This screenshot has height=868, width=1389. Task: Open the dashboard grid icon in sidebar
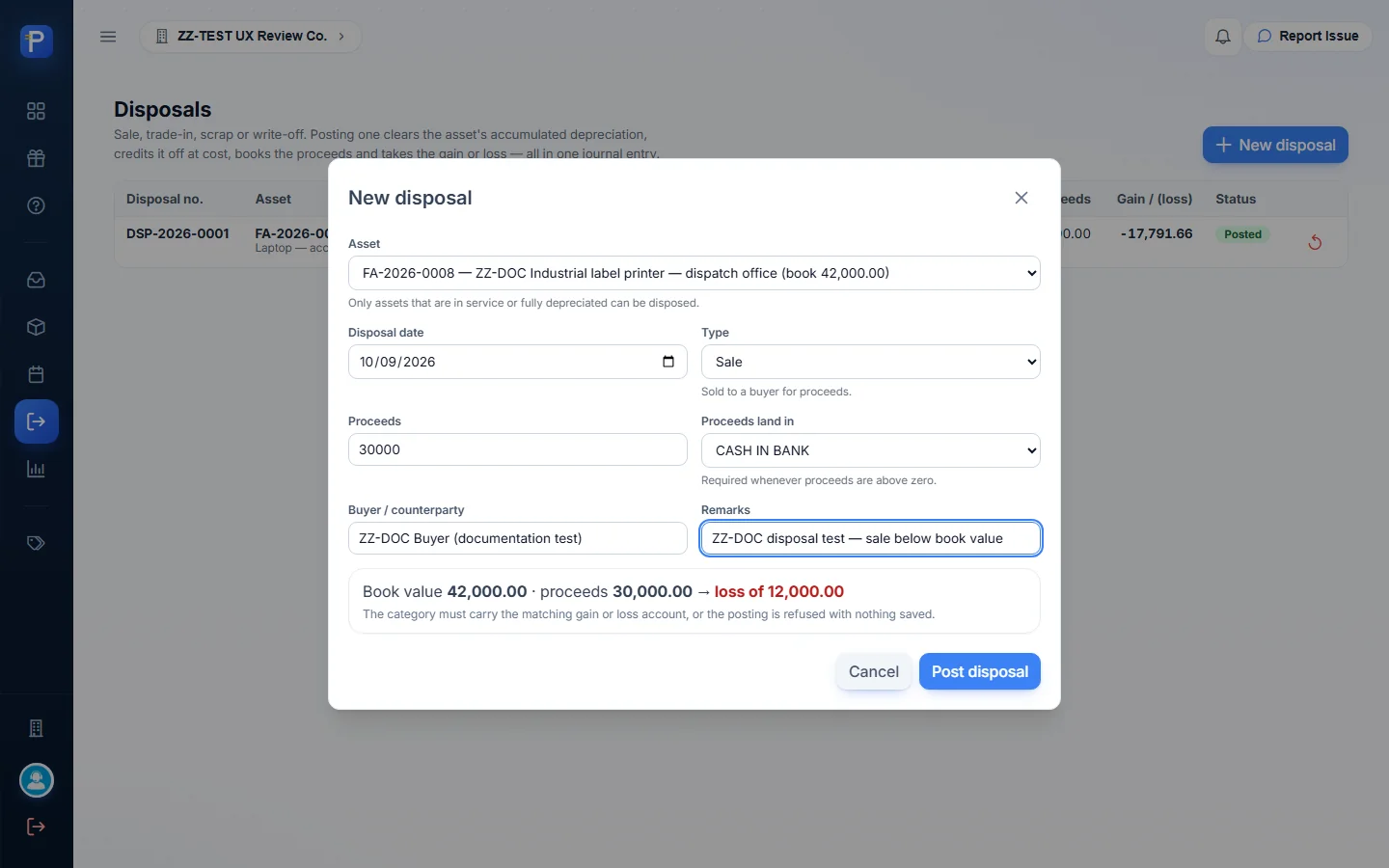click(36, 111)
